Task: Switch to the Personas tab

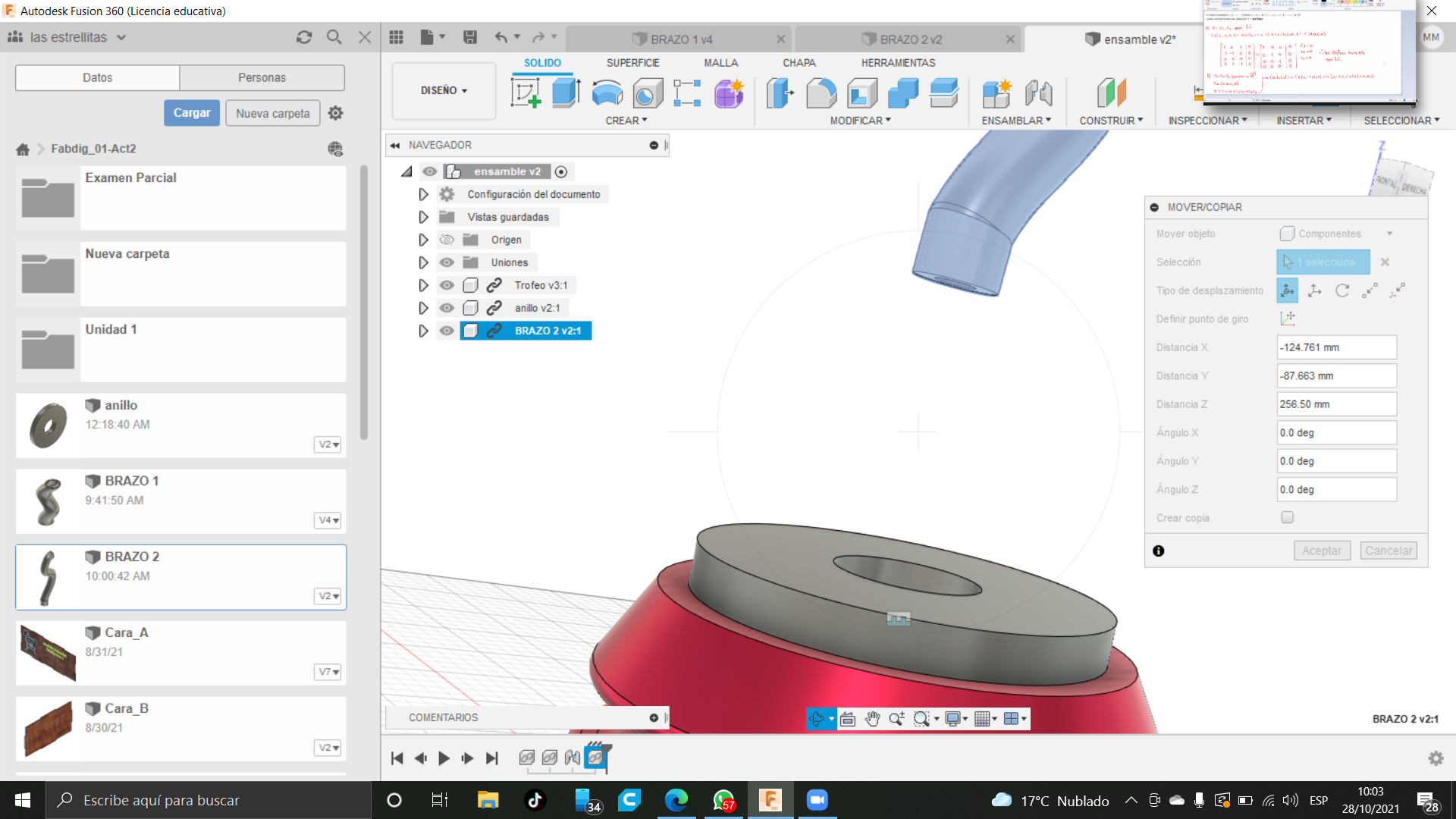Action: point(262,77)
